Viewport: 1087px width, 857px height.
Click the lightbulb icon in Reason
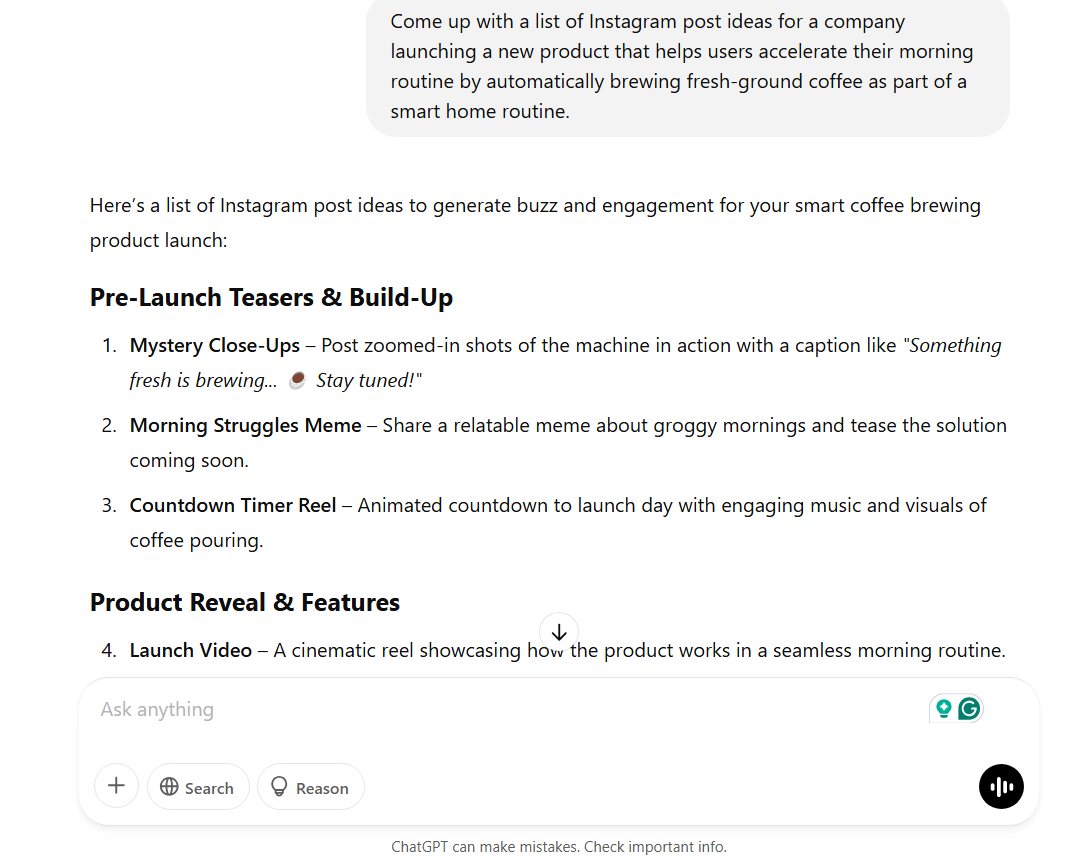tap(279, 786)
